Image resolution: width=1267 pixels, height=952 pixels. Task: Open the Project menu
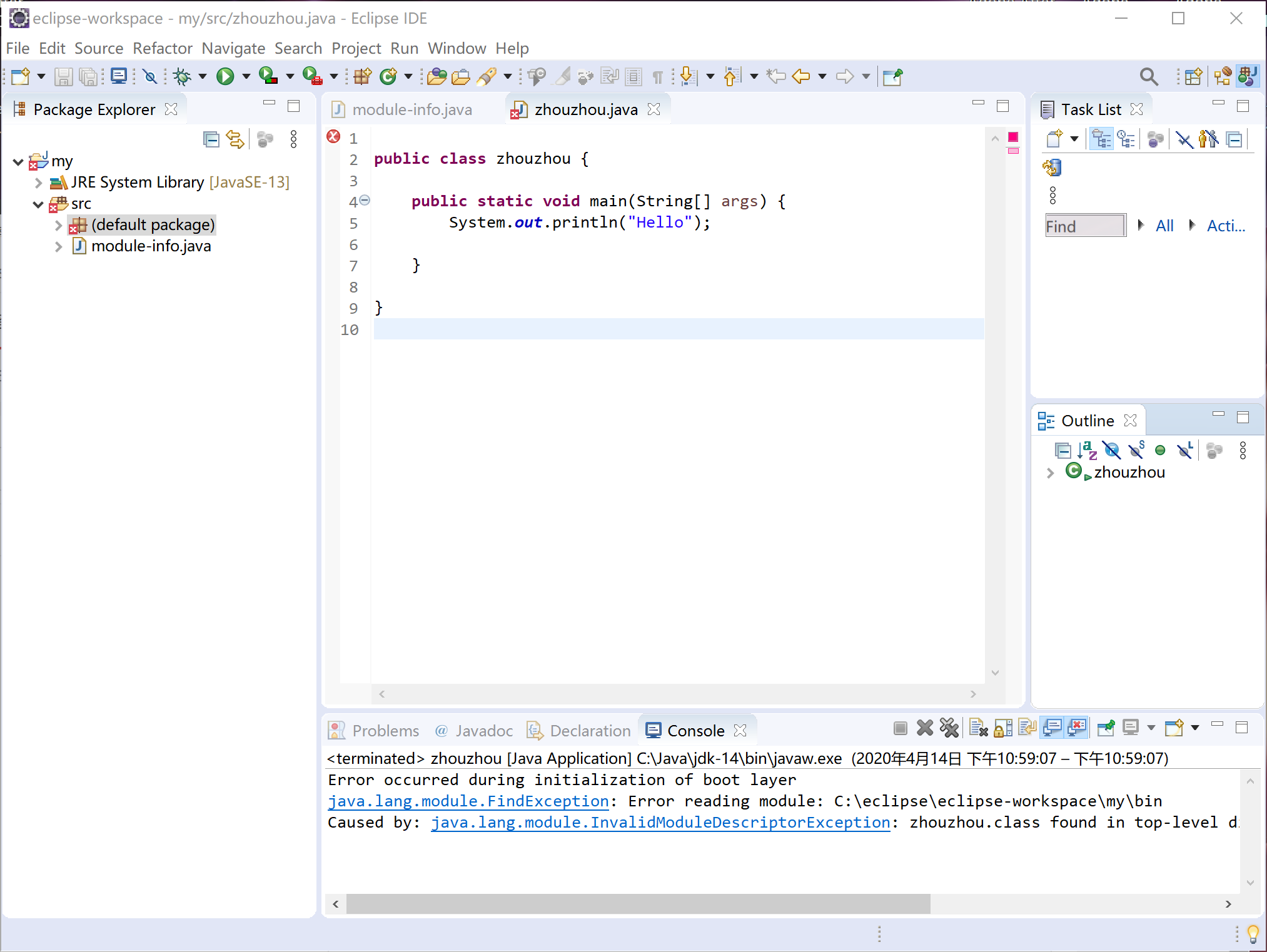coord(356,48)
